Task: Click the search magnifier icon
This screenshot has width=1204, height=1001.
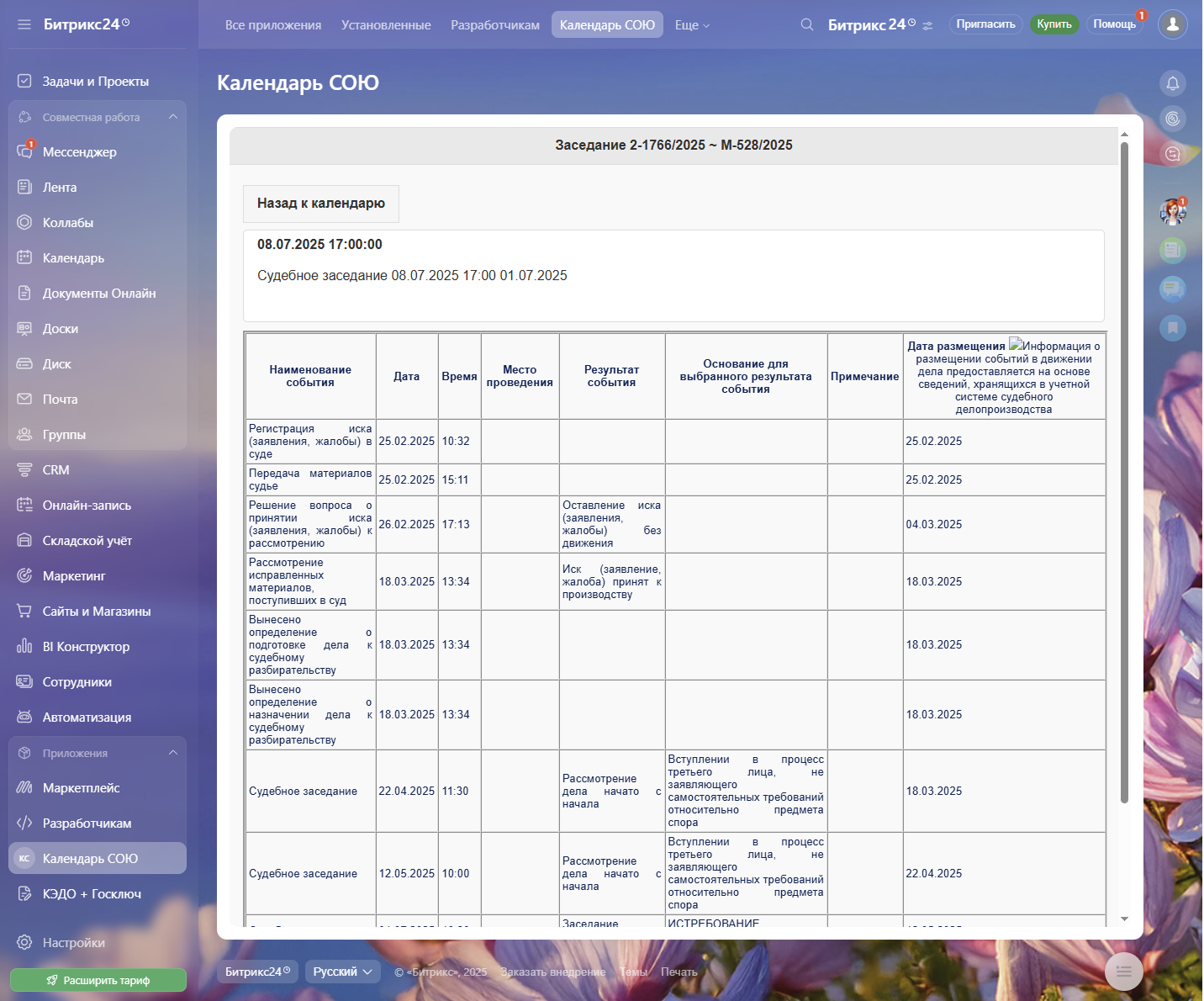Action: click(806, 24)
